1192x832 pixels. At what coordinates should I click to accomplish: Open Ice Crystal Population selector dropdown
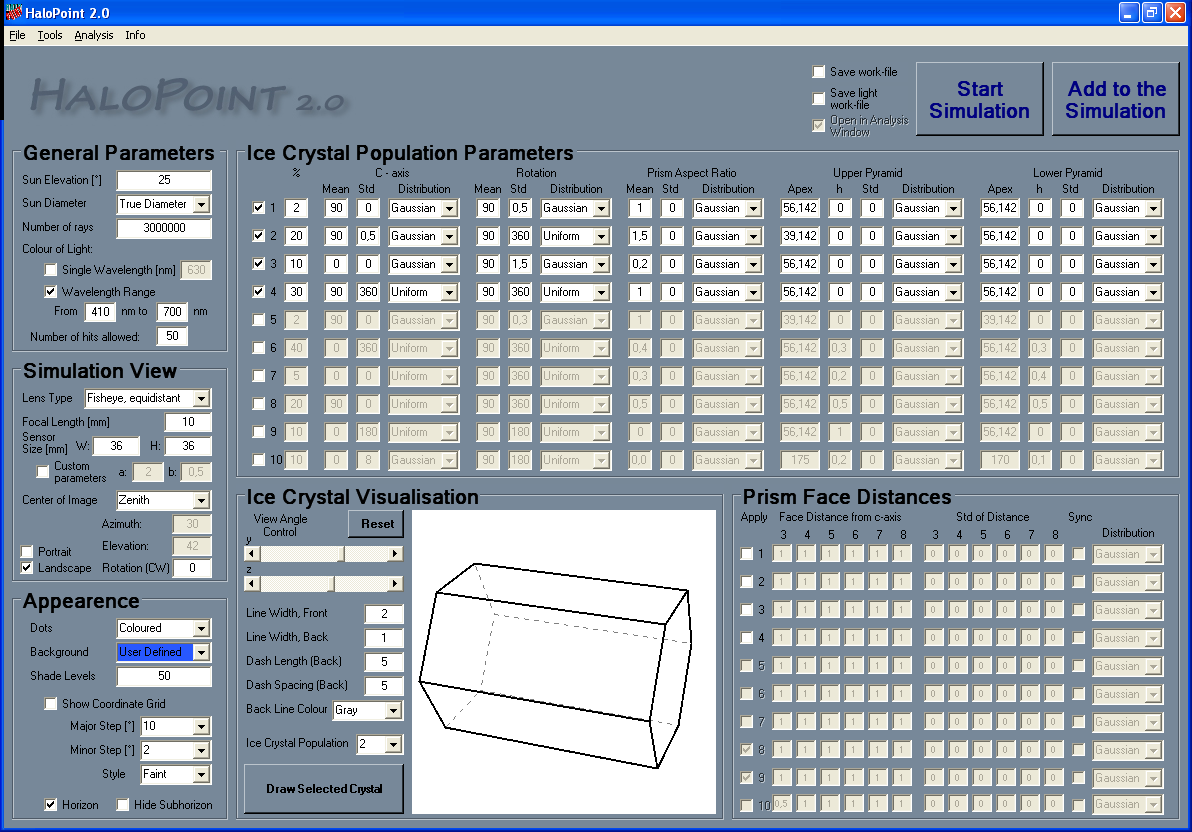pos(393,744)
